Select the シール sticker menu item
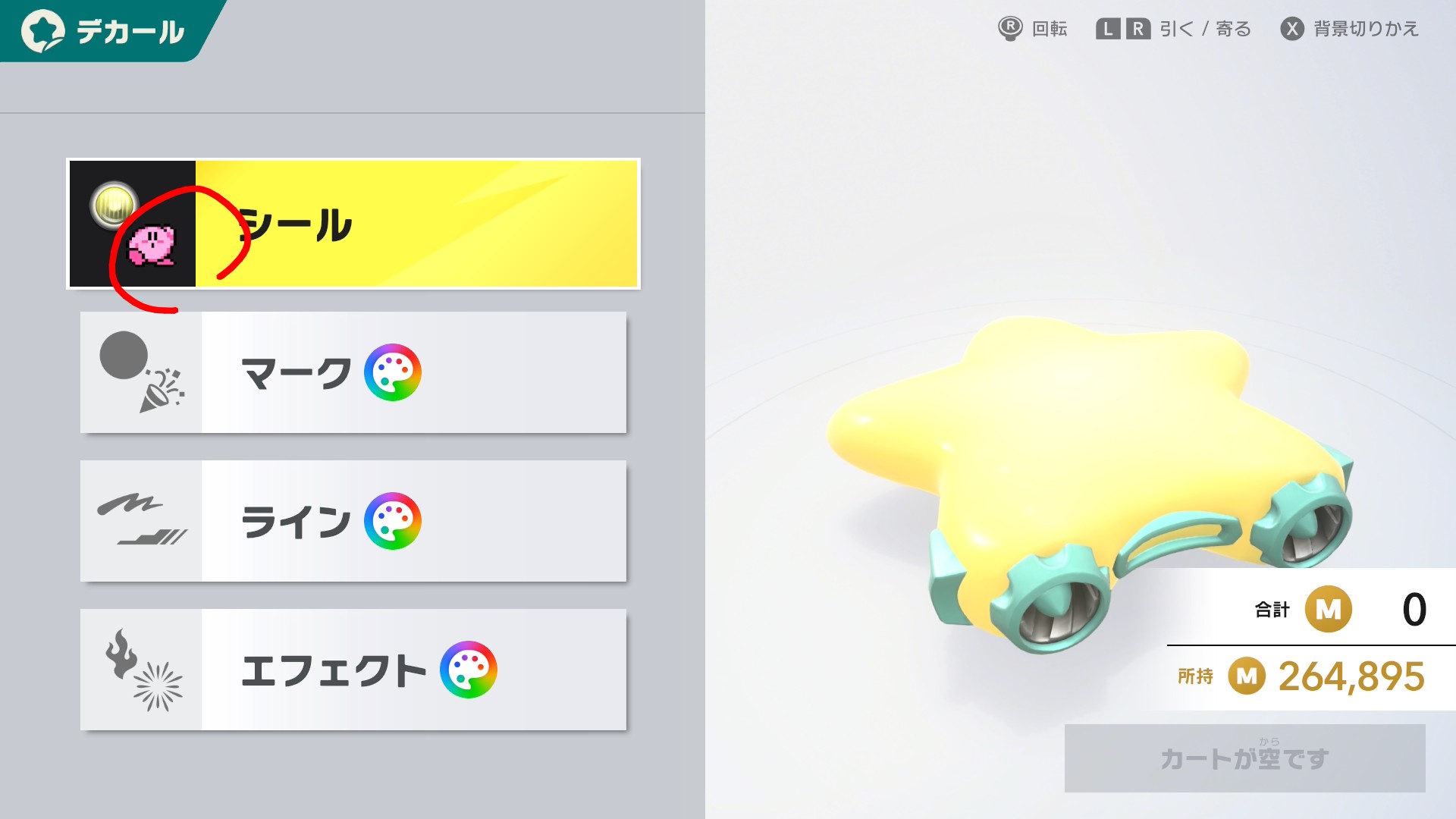1456x819 pixels. point(353,224)
